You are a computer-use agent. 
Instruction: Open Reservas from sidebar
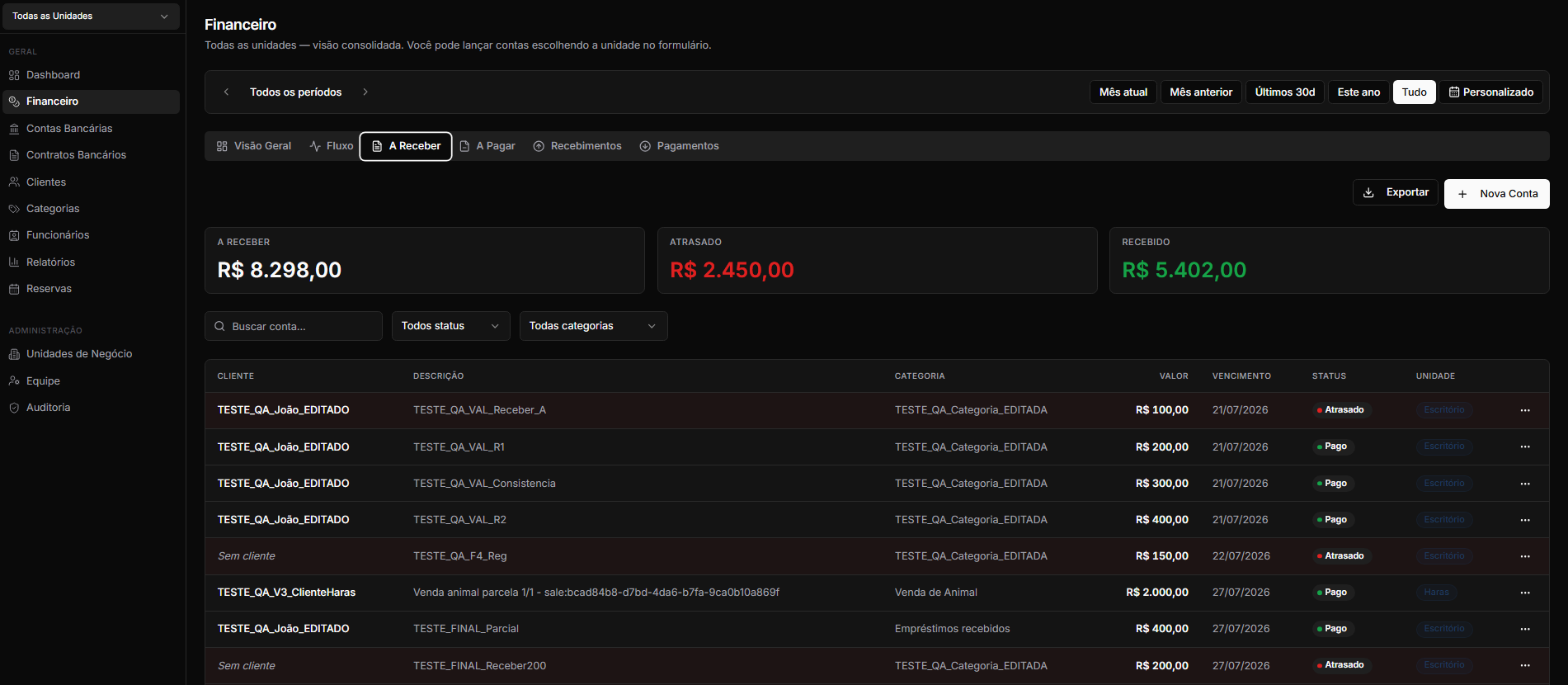[x=91, y=288]
